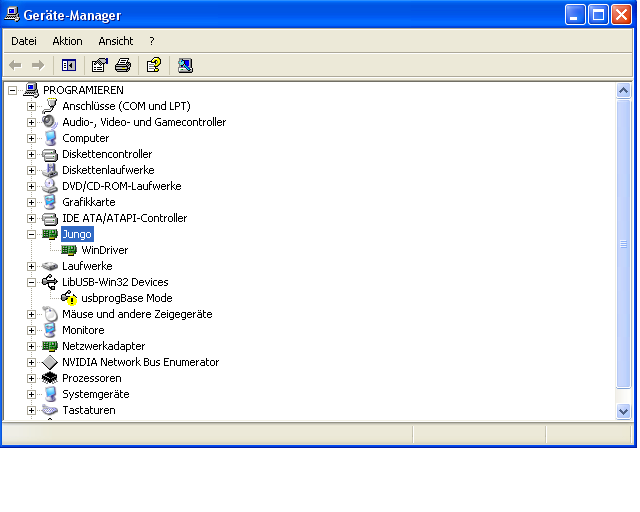Select Mäuse und andere Zeigegeräte label
This screenshot has width=640, height=512.
click(137, 314)
